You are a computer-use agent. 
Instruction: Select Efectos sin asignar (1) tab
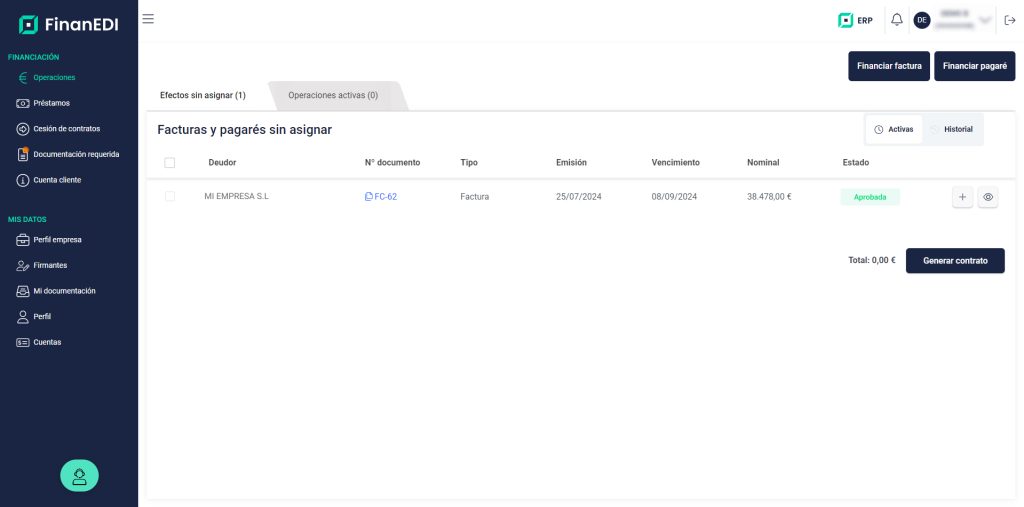[x=203, y=95]
